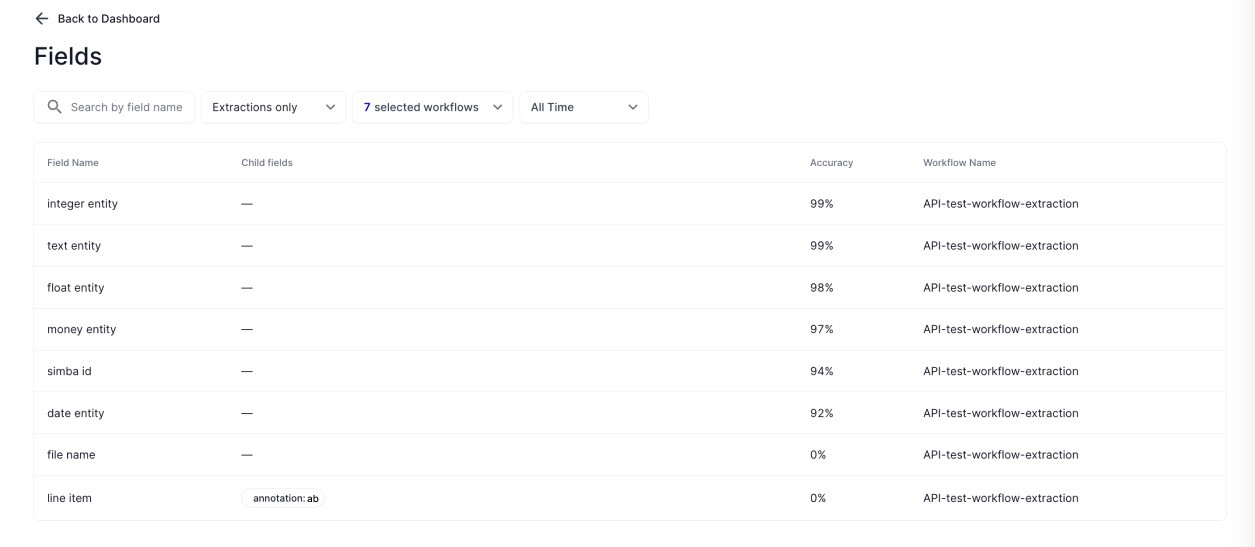1255x547 pixels.
Task: Select the integer entity row
Action: tap(630, 204)
